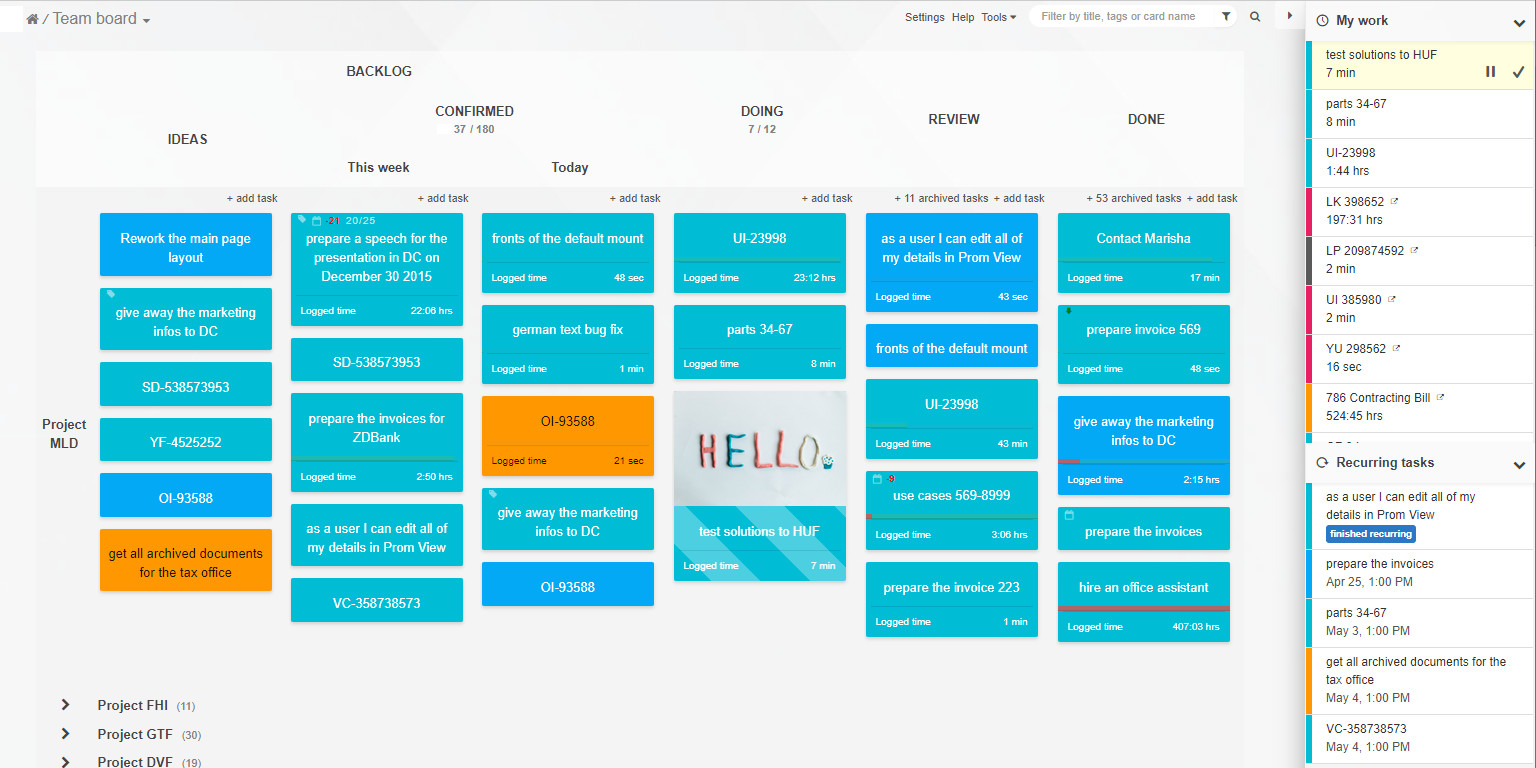
Task: Click the finished recurring badge
Action: point(1370,534)
